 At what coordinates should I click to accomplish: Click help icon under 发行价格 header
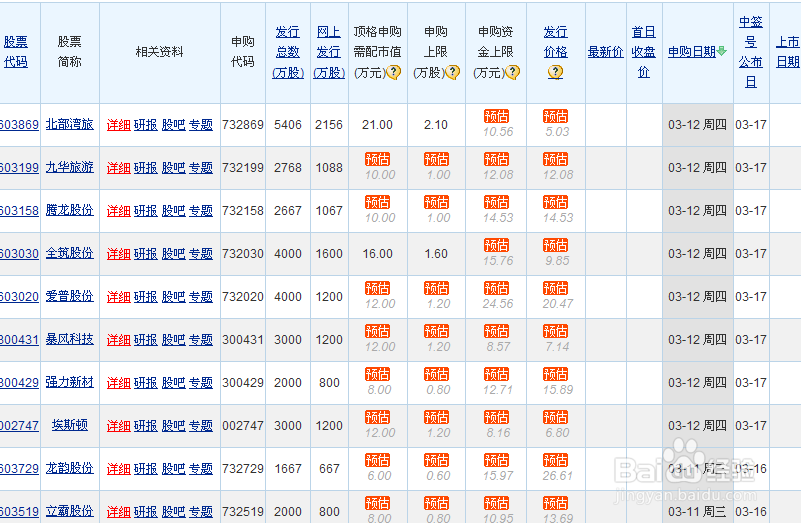555,73
